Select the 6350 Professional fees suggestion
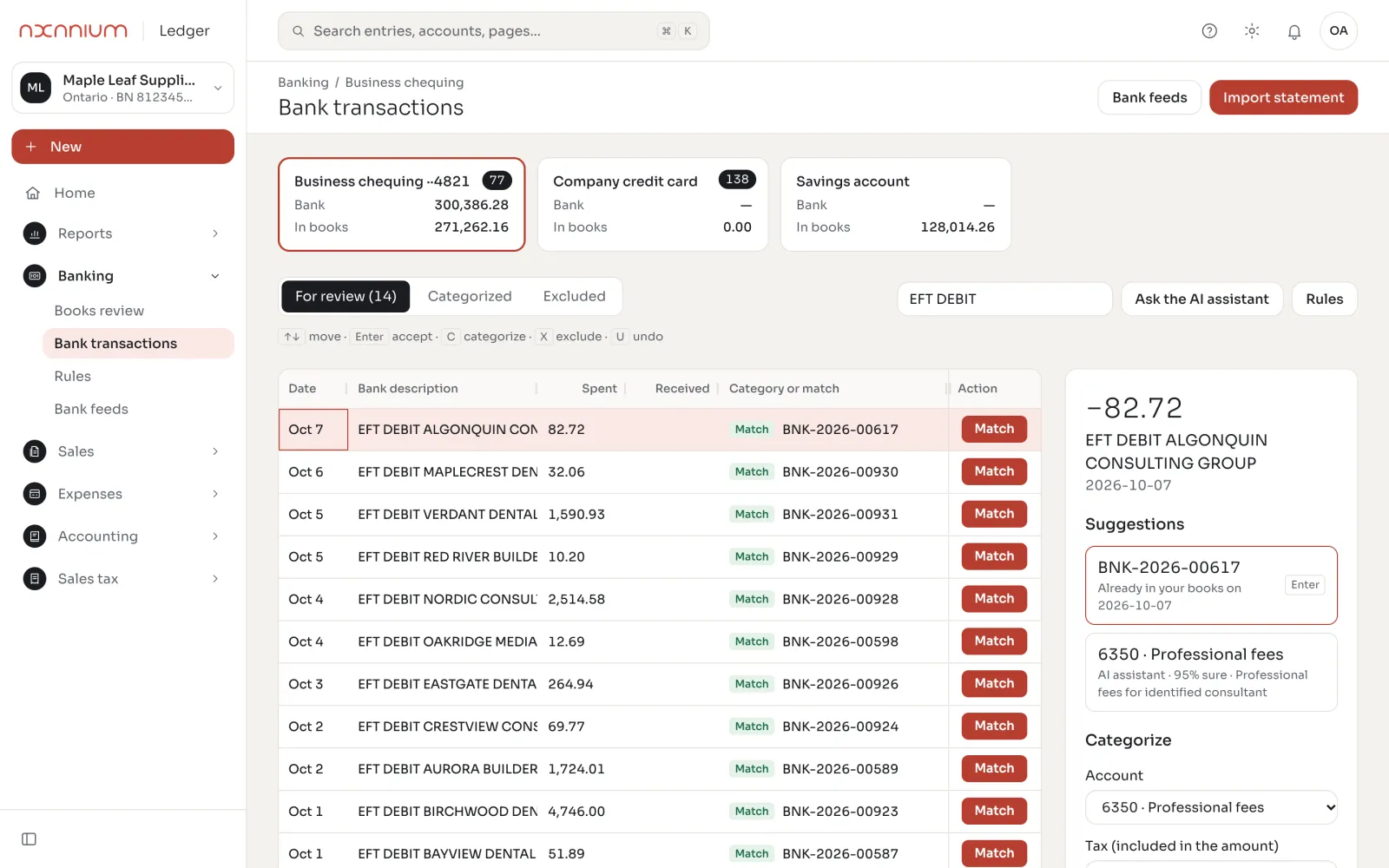Viewport: 1389px width, 868px height. [x=1211, y=673]
